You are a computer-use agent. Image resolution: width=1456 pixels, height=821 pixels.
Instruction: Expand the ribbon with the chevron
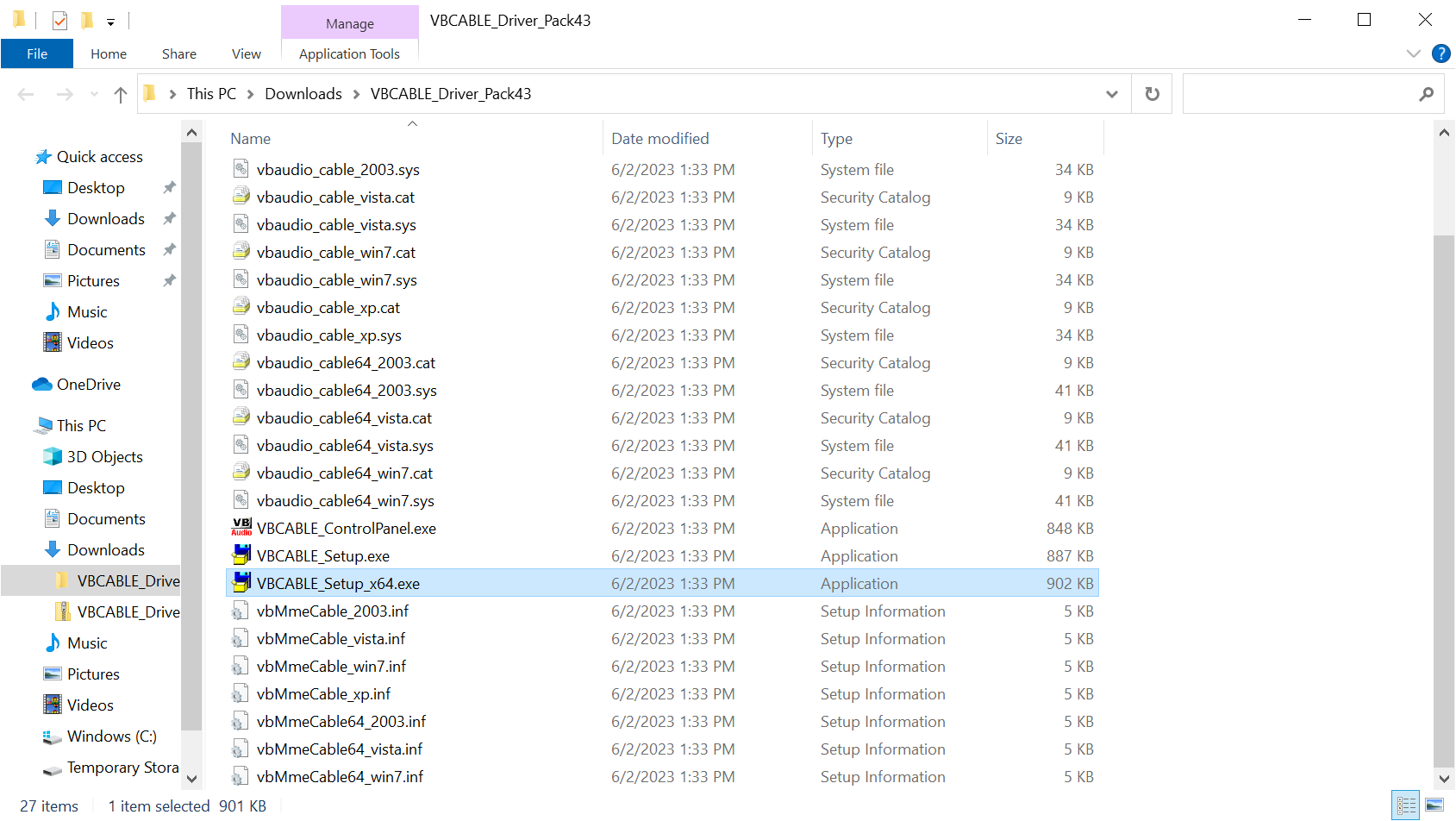pos(1413,53)
